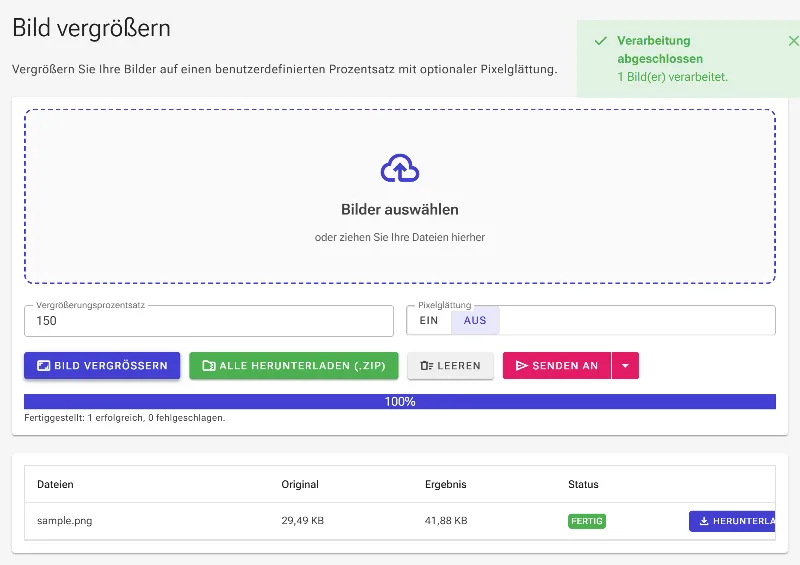Click the Ergebnis column header
800x565 pixels.
[x=445, y=484]
